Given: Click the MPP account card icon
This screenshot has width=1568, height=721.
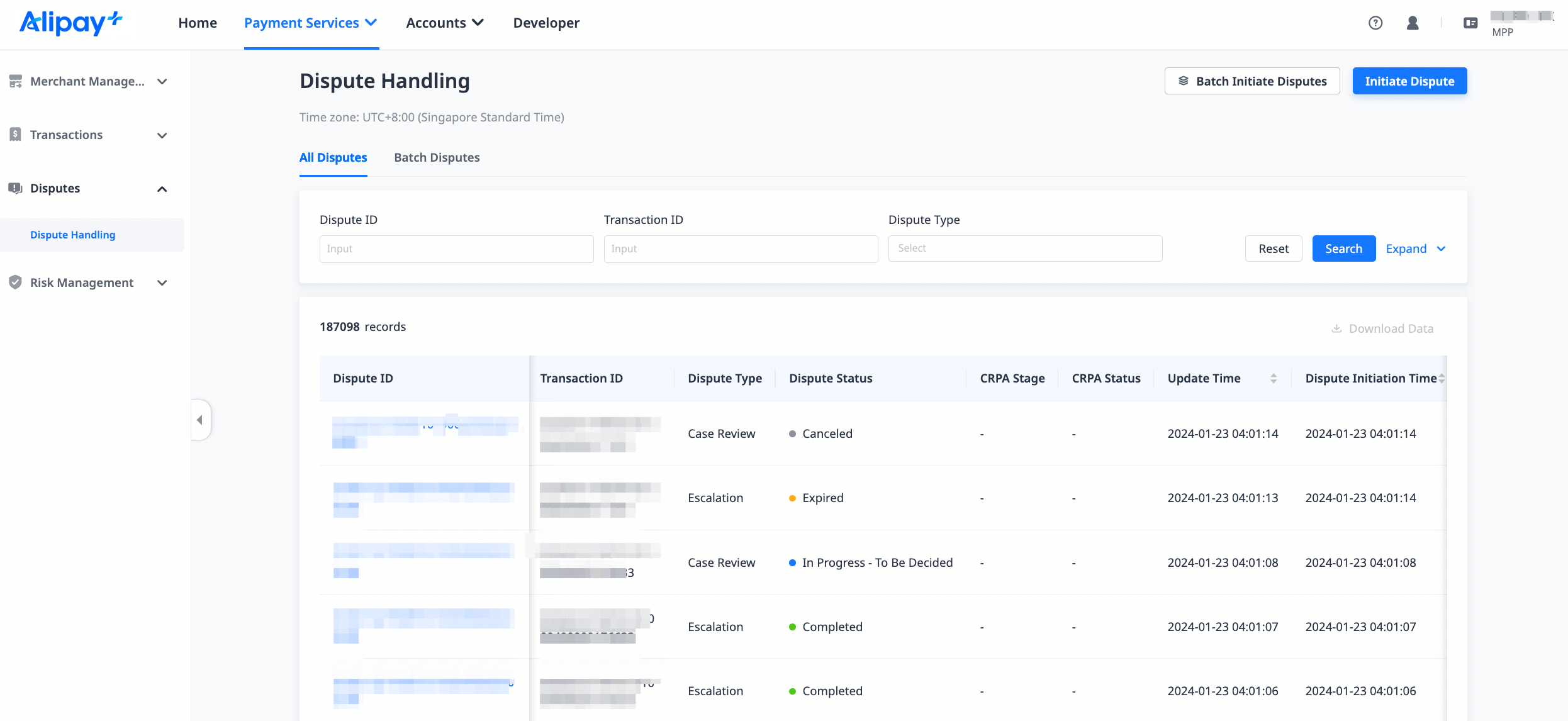Looking at the screenshot, I should pos(1470,23).
